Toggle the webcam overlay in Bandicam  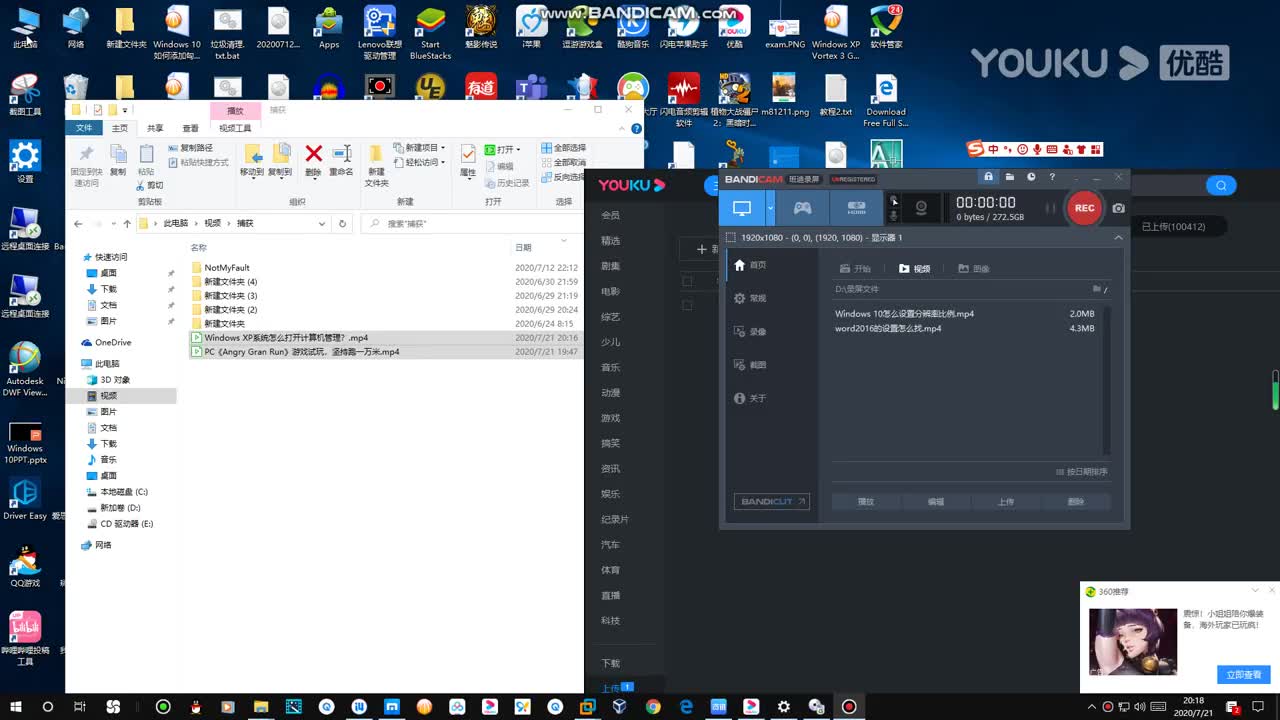click(x=921, y=208)
